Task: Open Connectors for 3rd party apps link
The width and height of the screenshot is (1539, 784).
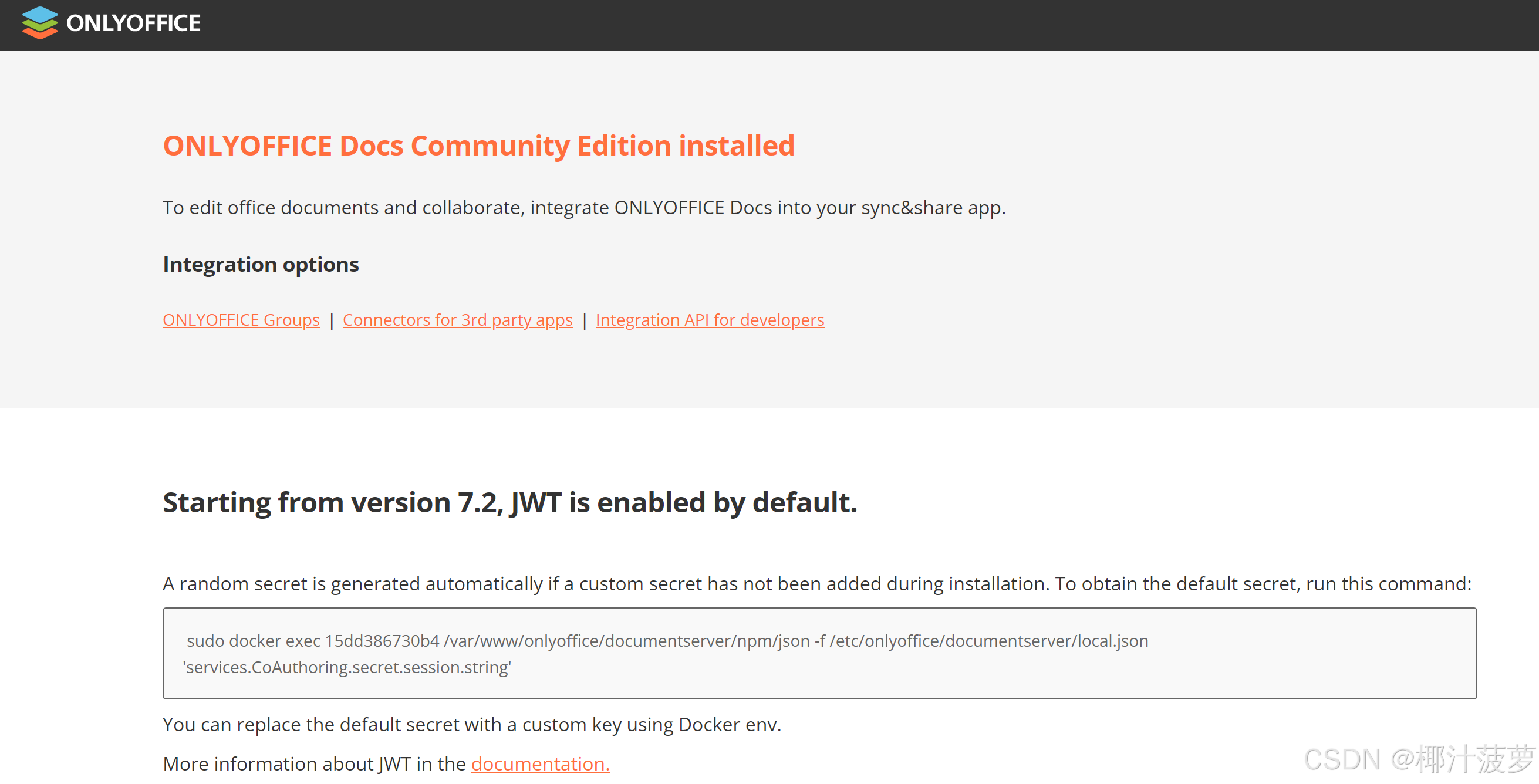Action: pos(457,320)
